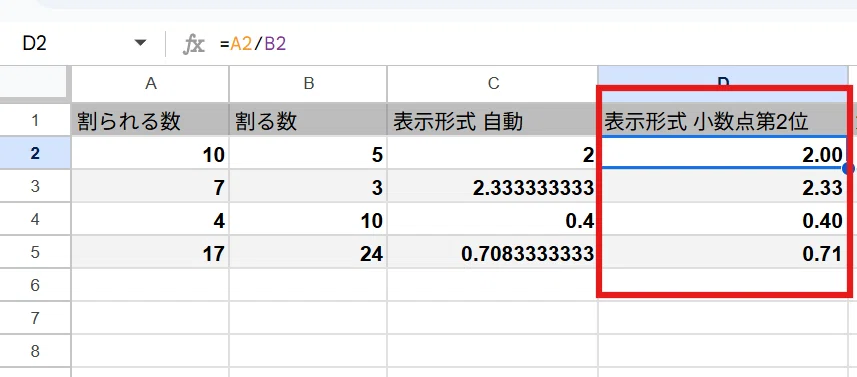Click cell B2 with value 5
The image size is (857, 377).
pos(308,153)
